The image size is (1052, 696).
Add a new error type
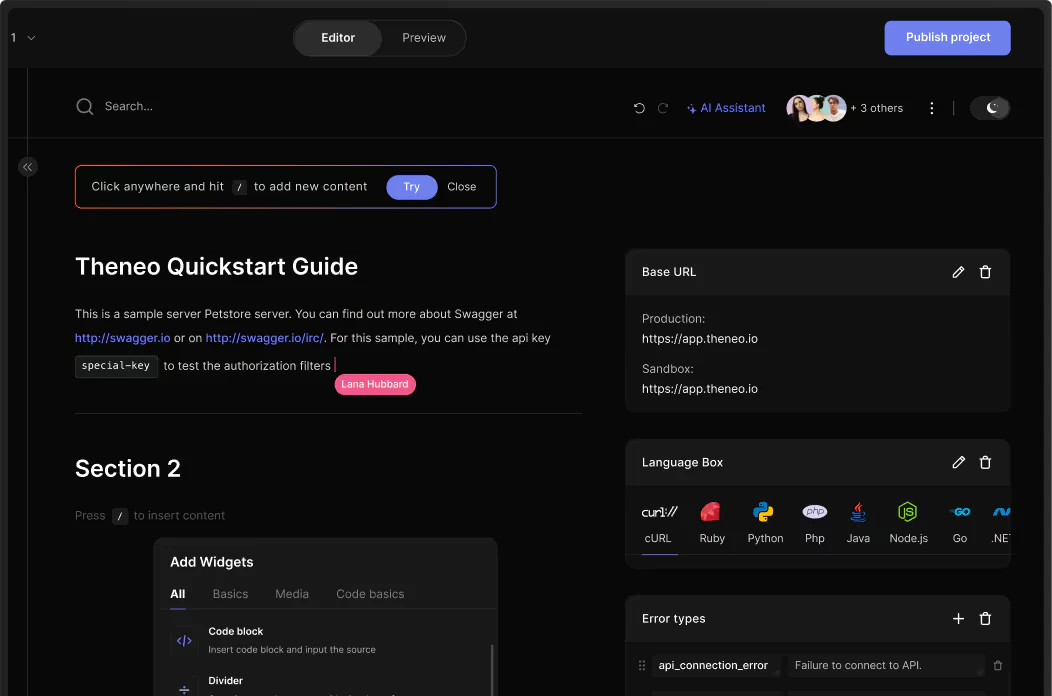[958, 619]
